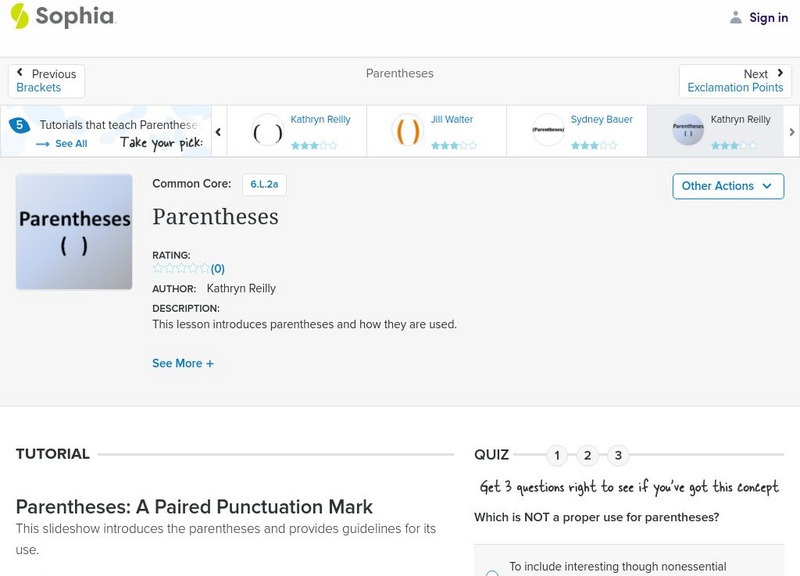
Task: Expand description with See More +
Action: pos(183,364)
